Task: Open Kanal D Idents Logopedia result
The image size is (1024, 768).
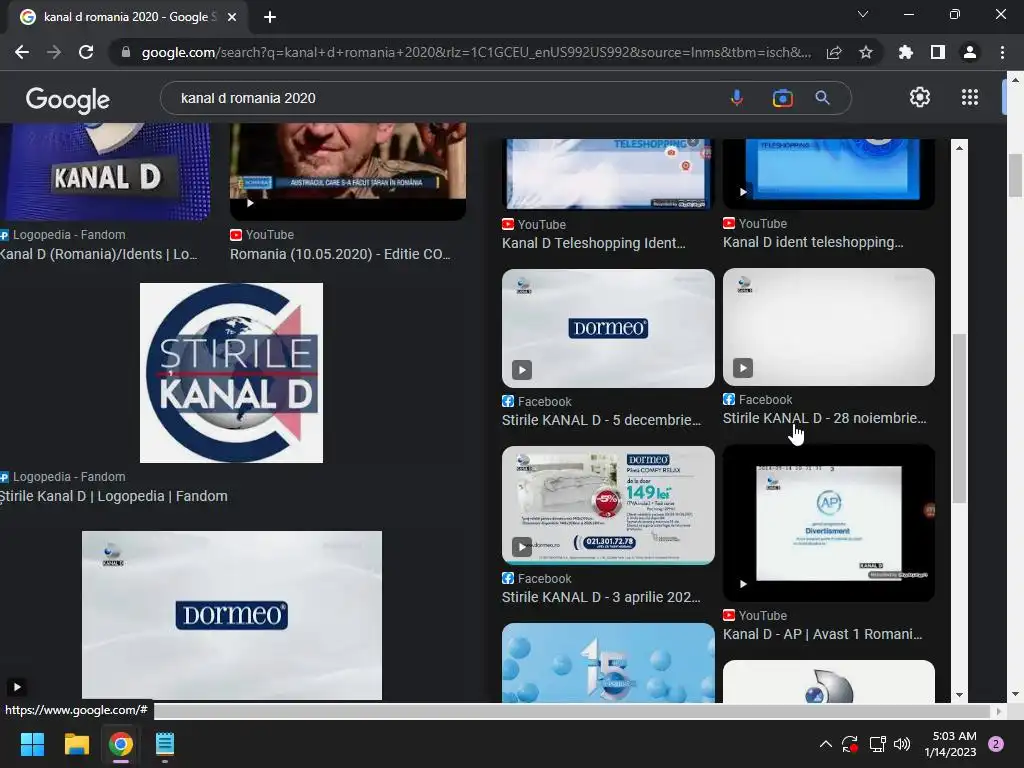Action: pos(99,254)
